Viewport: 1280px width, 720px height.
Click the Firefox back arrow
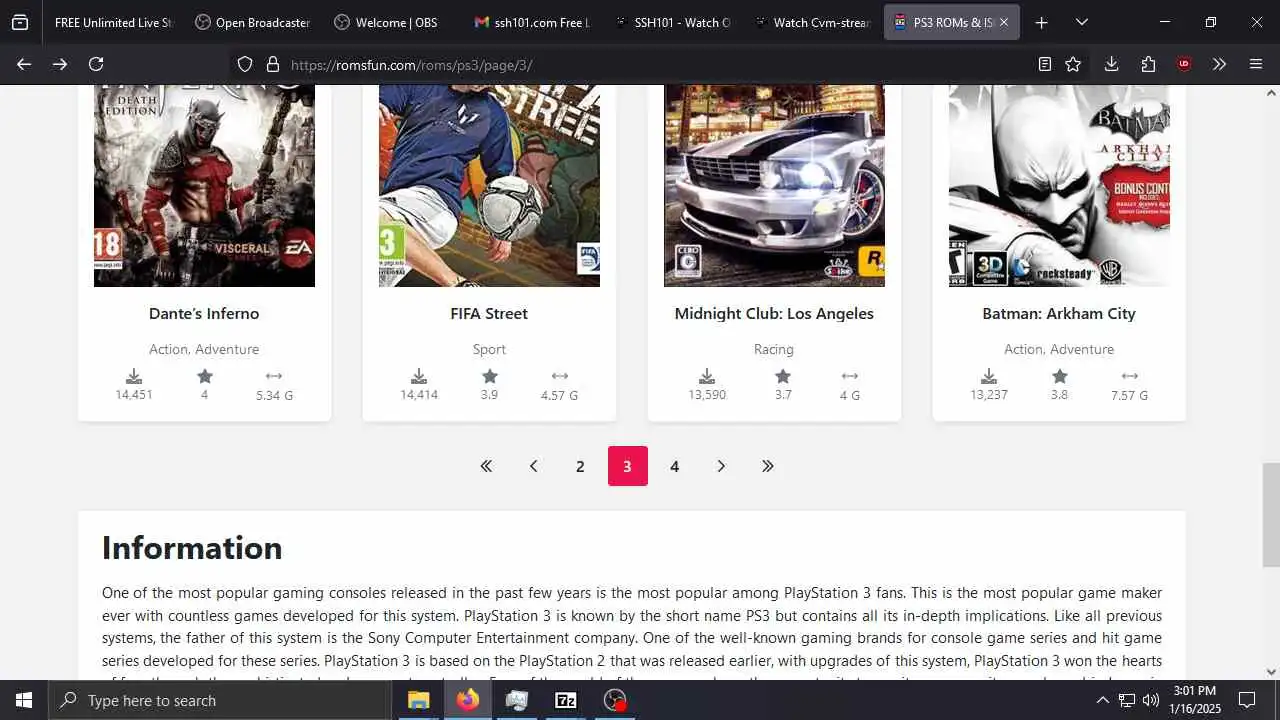[x=24, y=64]
